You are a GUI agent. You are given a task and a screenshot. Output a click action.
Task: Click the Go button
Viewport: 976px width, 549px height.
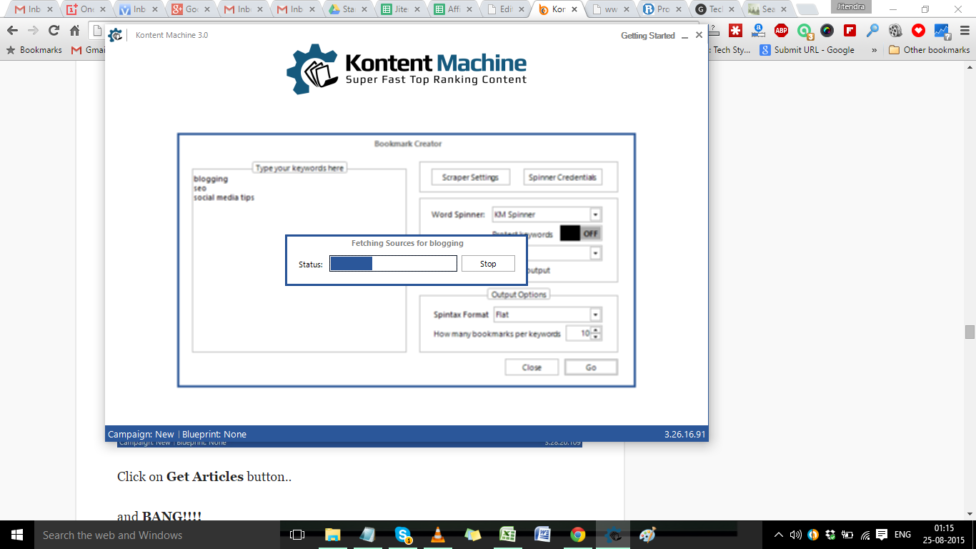coord(591,367)
